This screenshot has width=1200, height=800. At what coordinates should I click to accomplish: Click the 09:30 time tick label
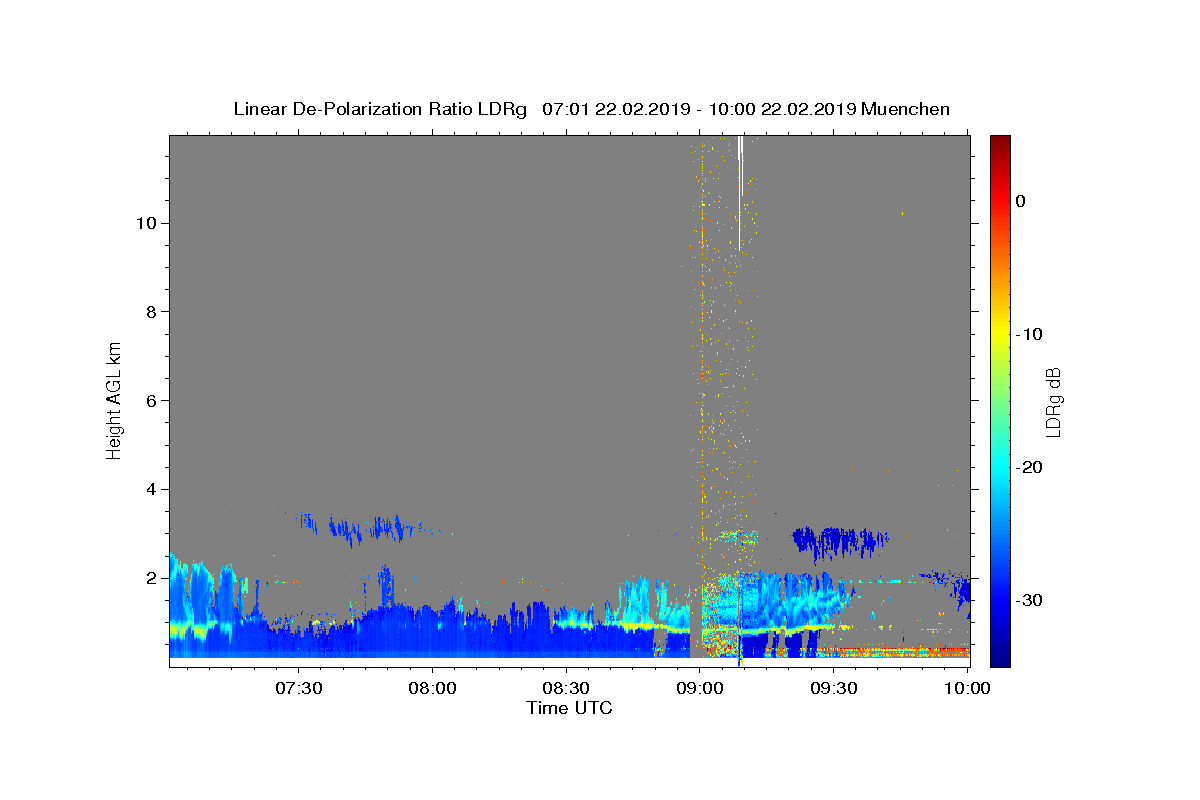[x=834, y=689]
